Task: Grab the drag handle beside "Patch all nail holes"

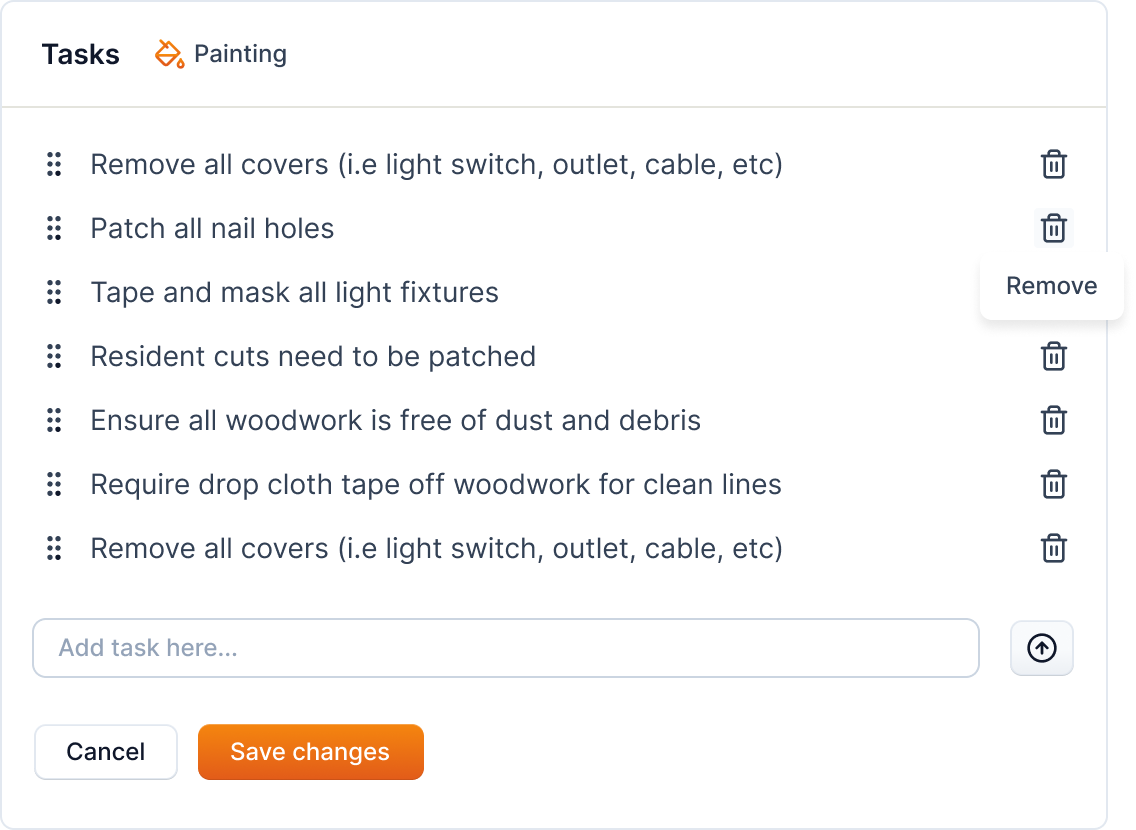Action: coord(54,228)
